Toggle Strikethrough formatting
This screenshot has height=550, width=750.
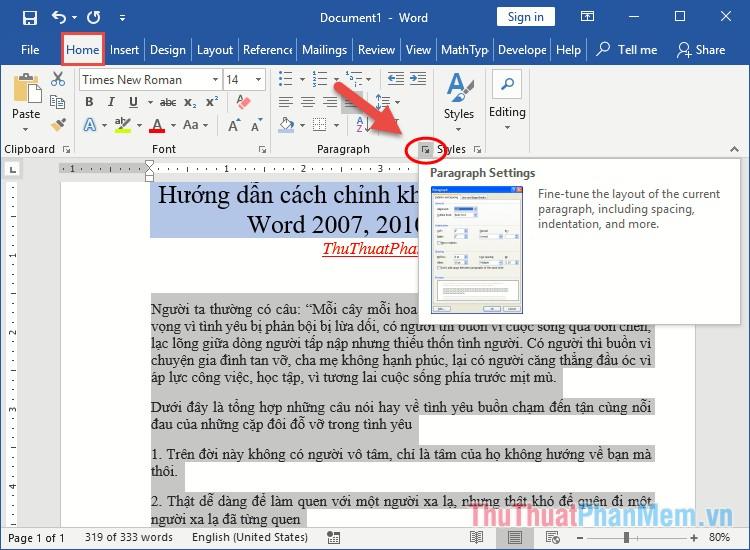168,102
